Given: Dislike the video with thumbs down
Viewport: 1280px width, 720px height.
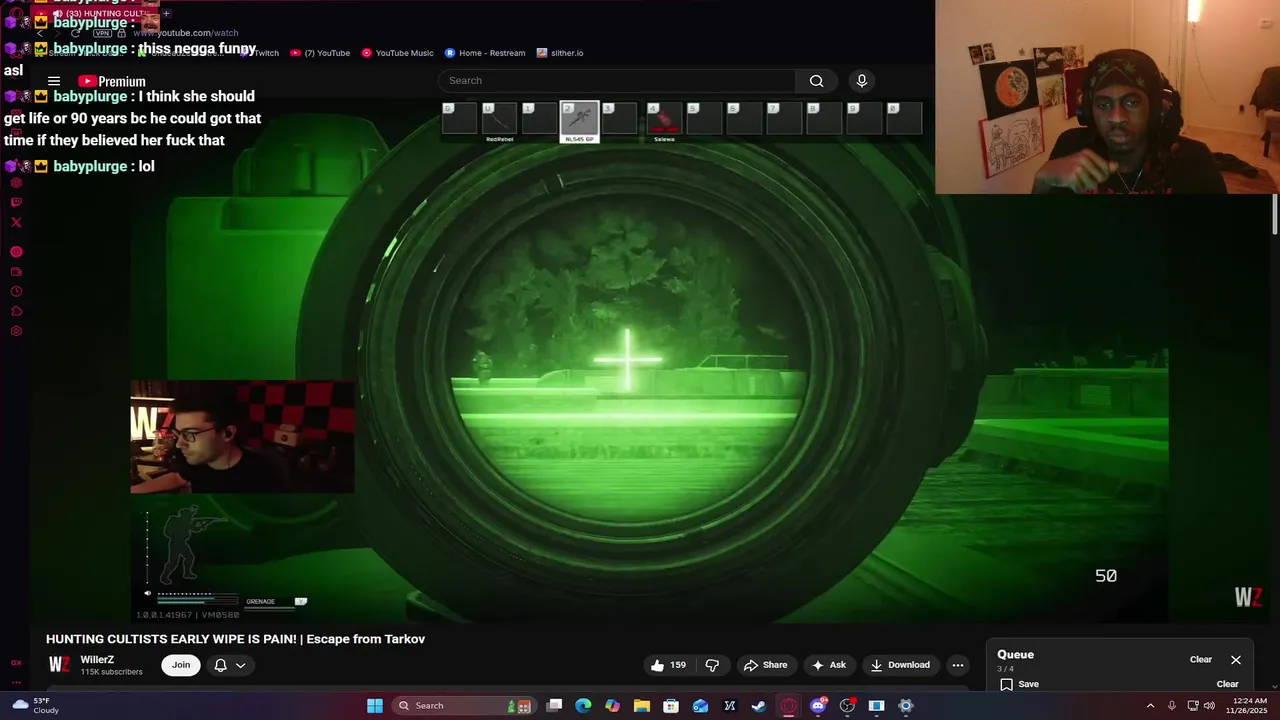Looking at the screenshot, I should 712,665.
